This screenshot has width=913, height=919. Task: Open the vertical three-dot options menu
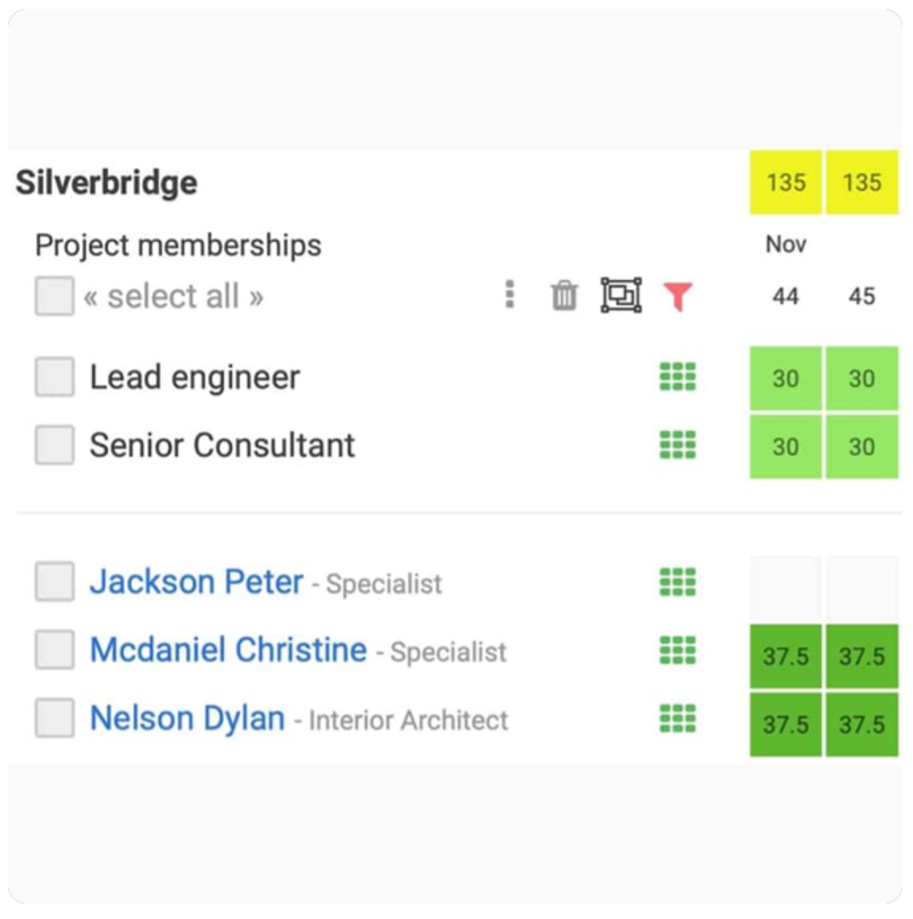(x=510, y=294)
